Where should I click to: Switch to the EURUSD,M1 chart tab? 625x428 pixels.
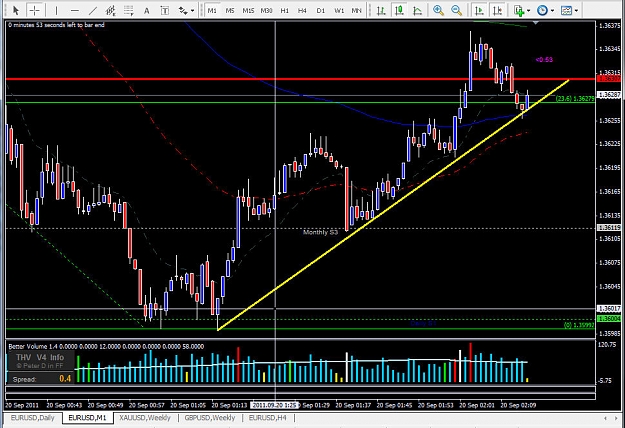(87, 418)
